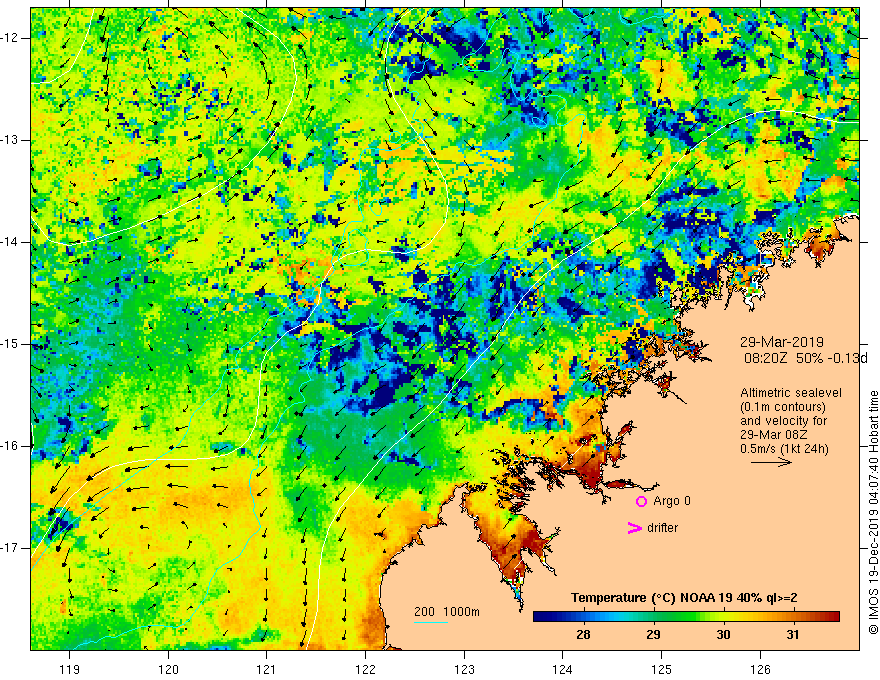
Task: Click the latitude axis label -15
Action: coord(10,344)
